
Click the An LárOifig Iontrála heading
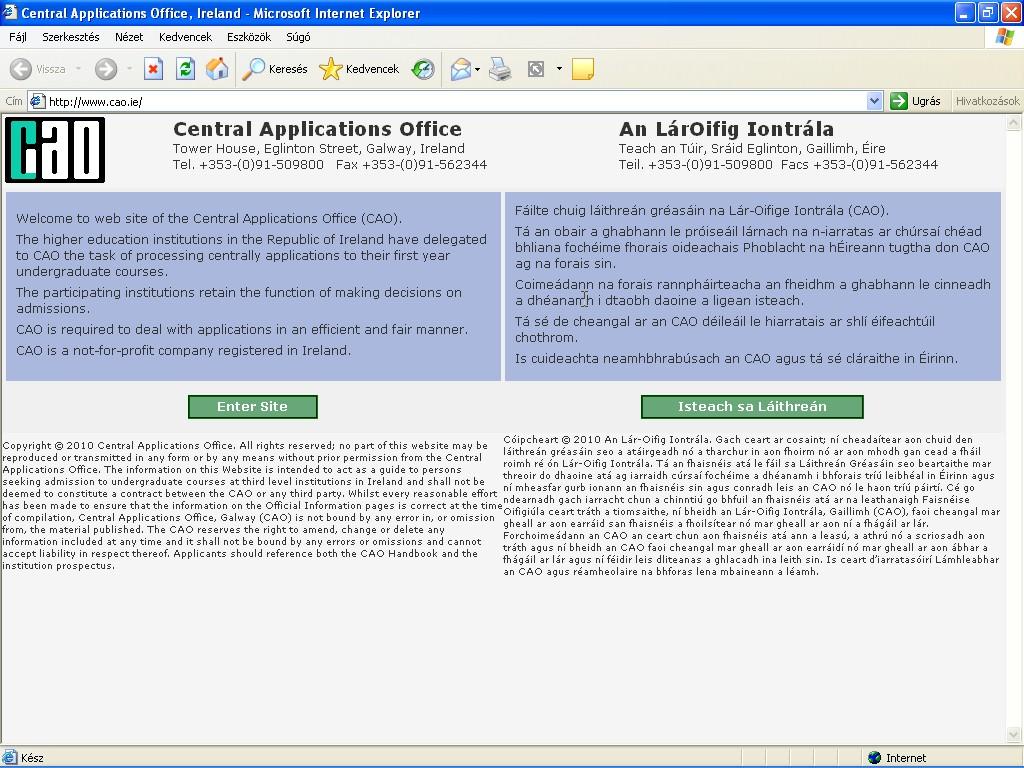coord(726,129)
